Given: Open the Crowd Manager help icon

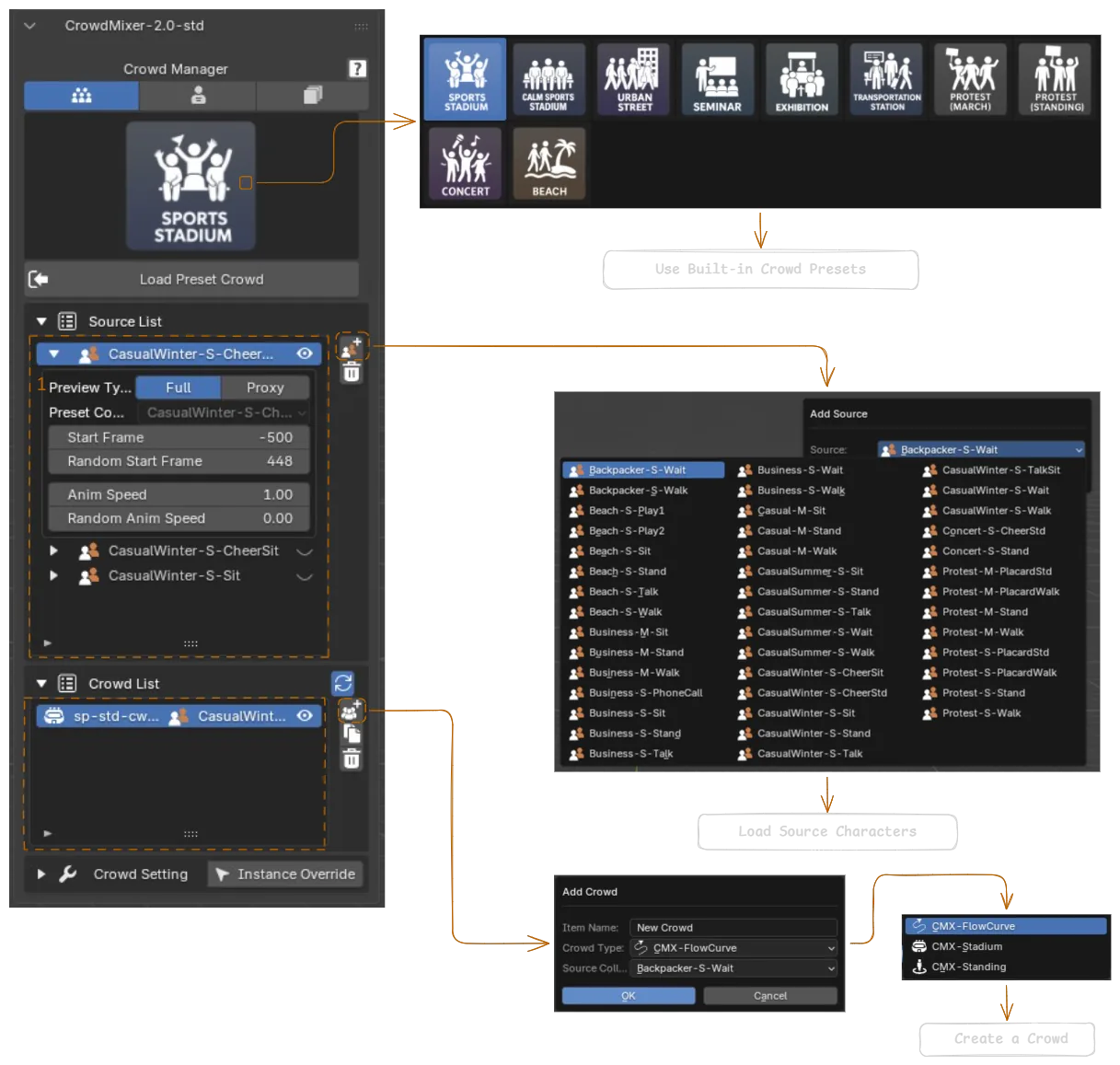Looking at the screenshot, I should [x=357, y=68].
